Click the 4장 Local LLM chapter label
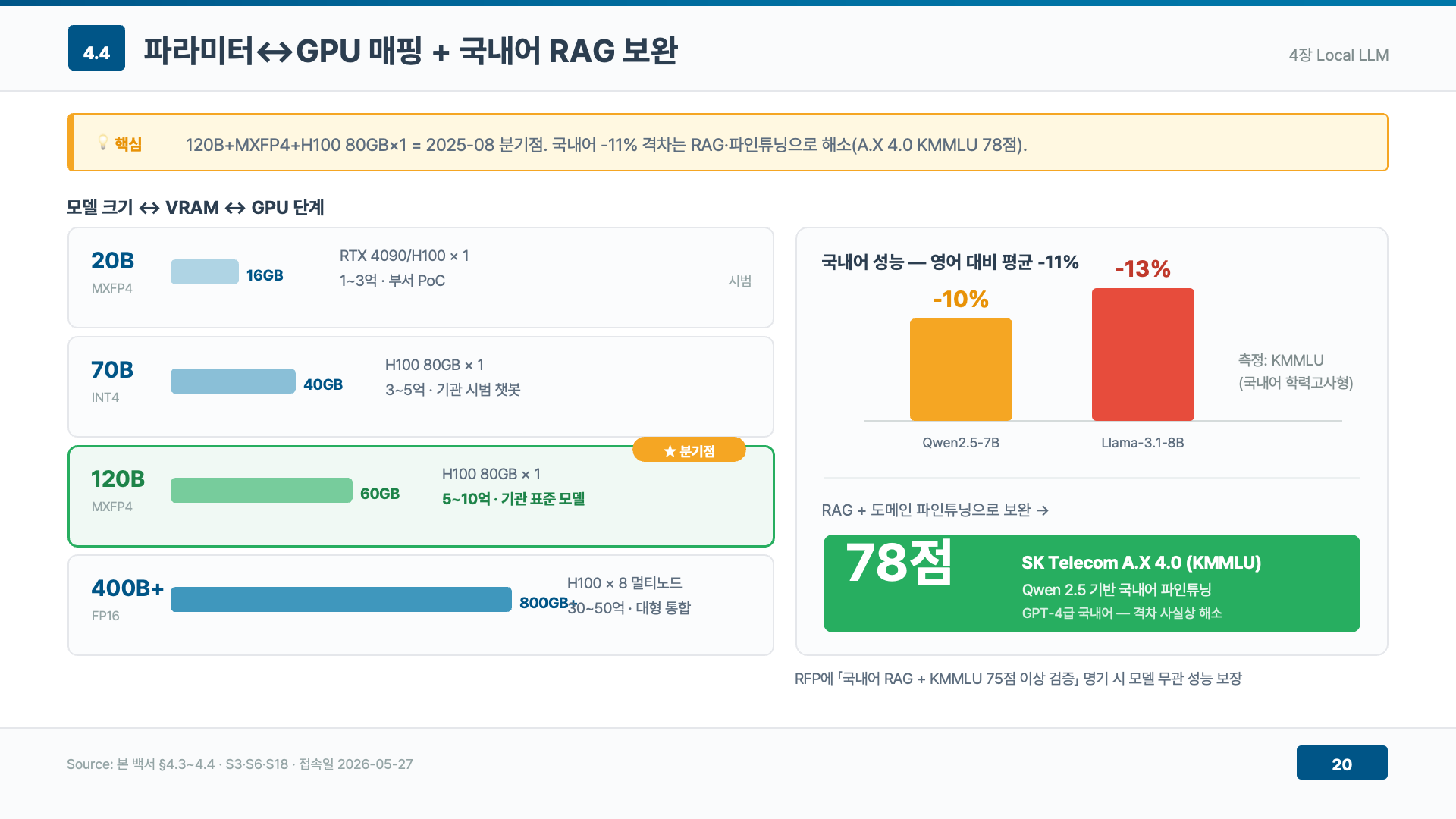This screenshot has height=819, width=1456. (x=1338, y=55)
